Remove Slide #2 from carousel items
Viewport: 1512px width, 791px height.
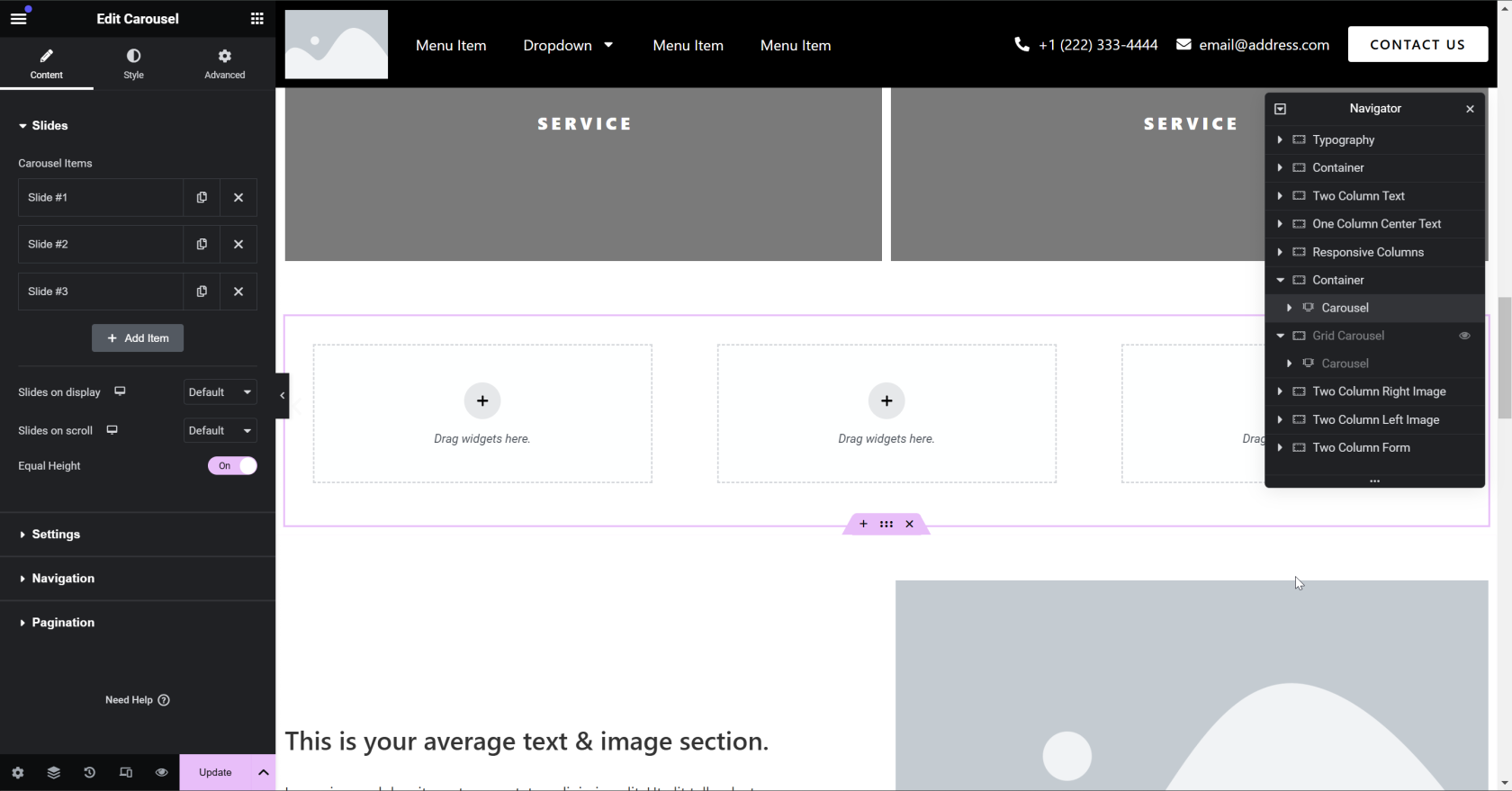click(238, 244)
